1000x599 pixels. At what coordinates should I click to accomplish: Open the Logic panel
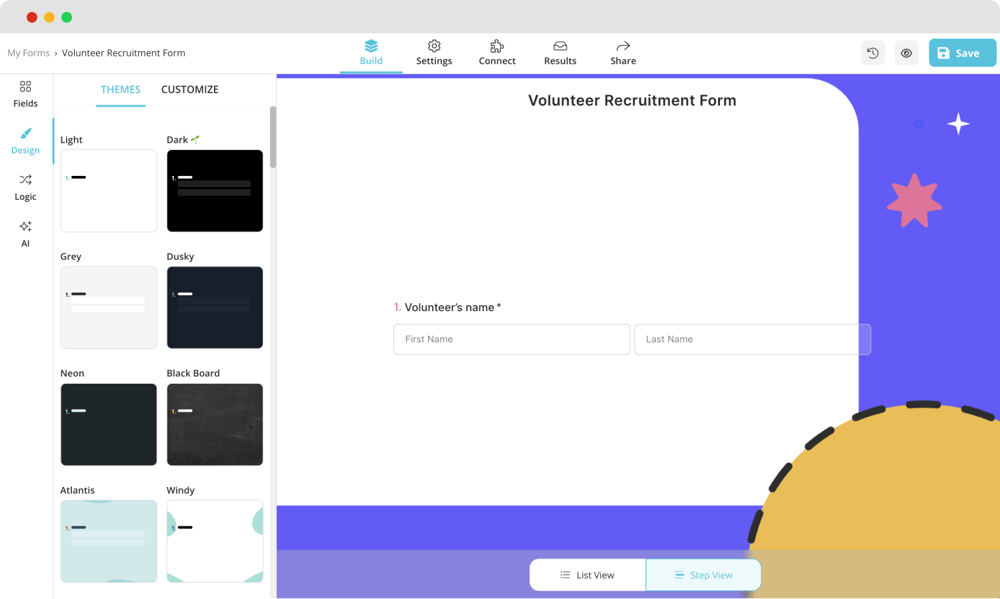25,187
